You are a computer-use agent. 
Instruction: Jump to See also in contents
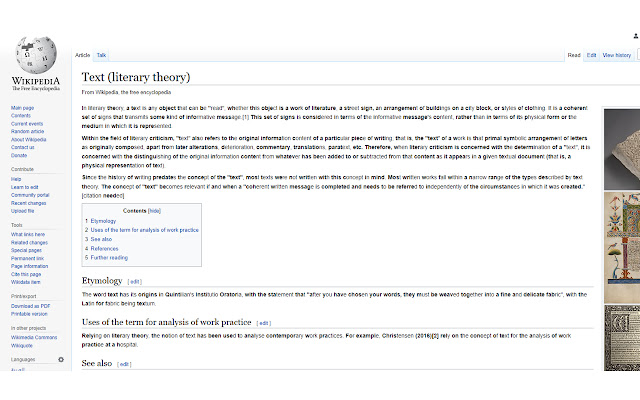coord(101,239)
